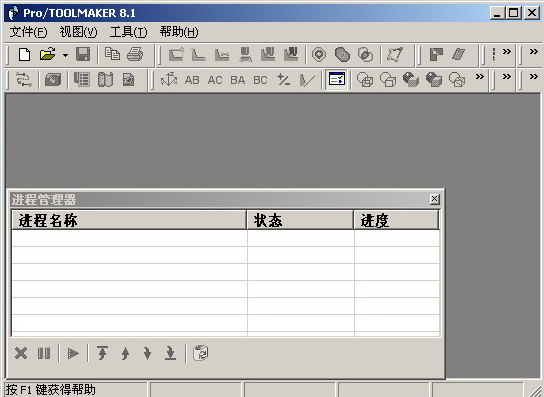The height and width of the screenshot is (397, 544).
Task: Click the solid 3D block icon
Action: [x=53, y=80]
